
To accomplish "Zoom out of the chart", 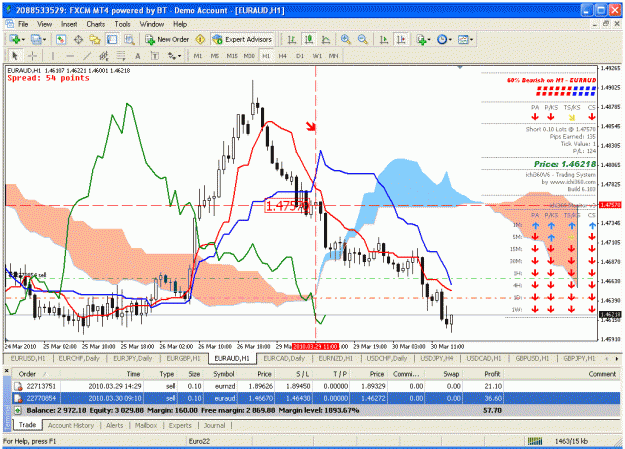I will pyautogui.click(x=362, y=39).
